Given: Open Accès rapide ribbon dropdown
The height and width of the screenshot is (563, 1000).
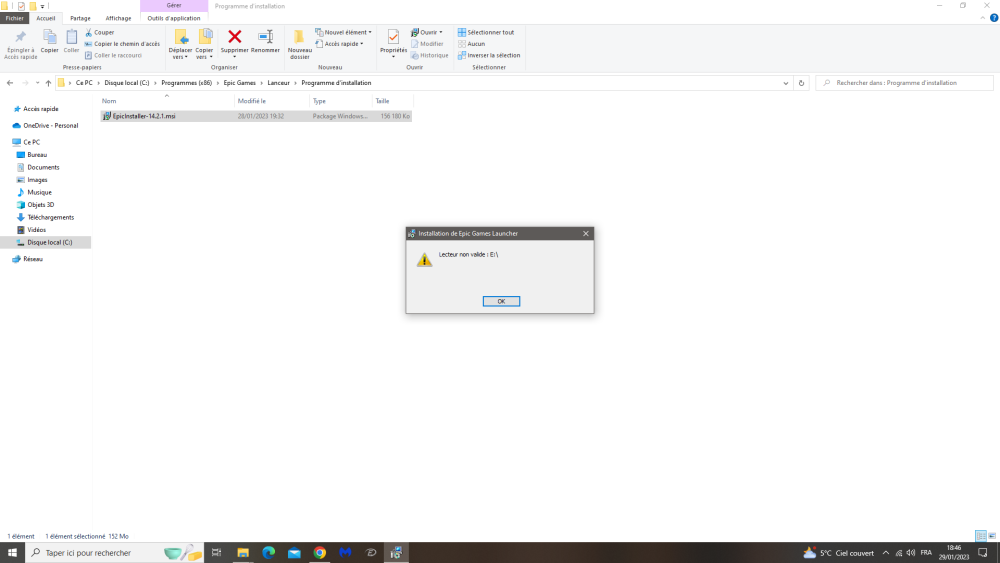Looking at the screenshot, I should pos(339,44).
